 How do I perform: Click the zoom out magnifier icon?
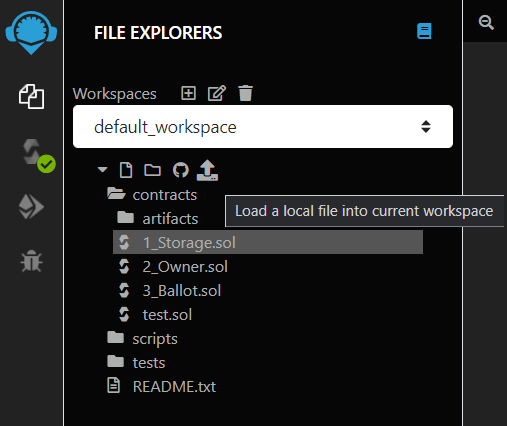[x=486, y=22]
